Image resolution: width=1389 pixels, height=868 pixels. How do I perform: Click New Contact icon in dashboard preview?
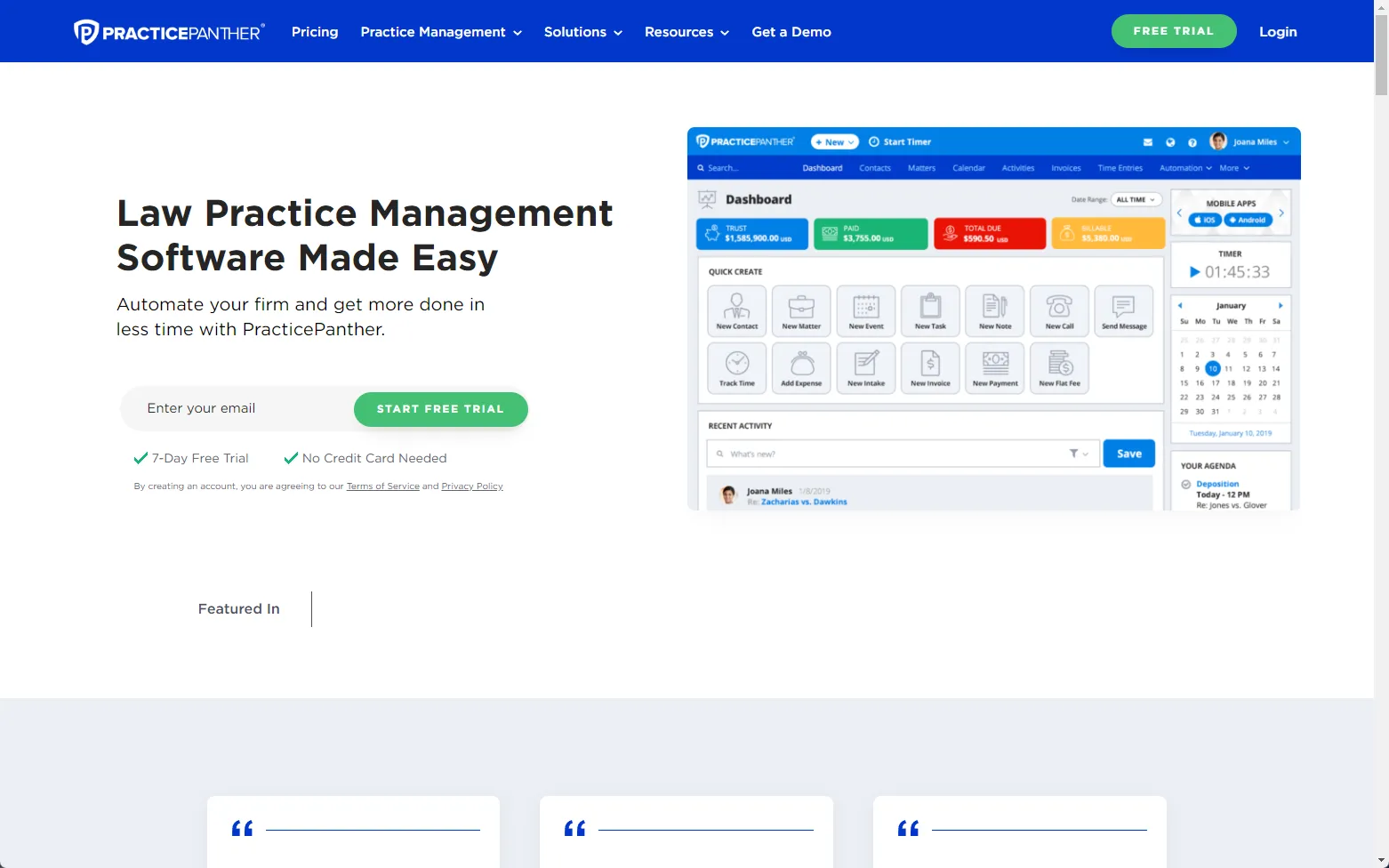coord(737,310)
